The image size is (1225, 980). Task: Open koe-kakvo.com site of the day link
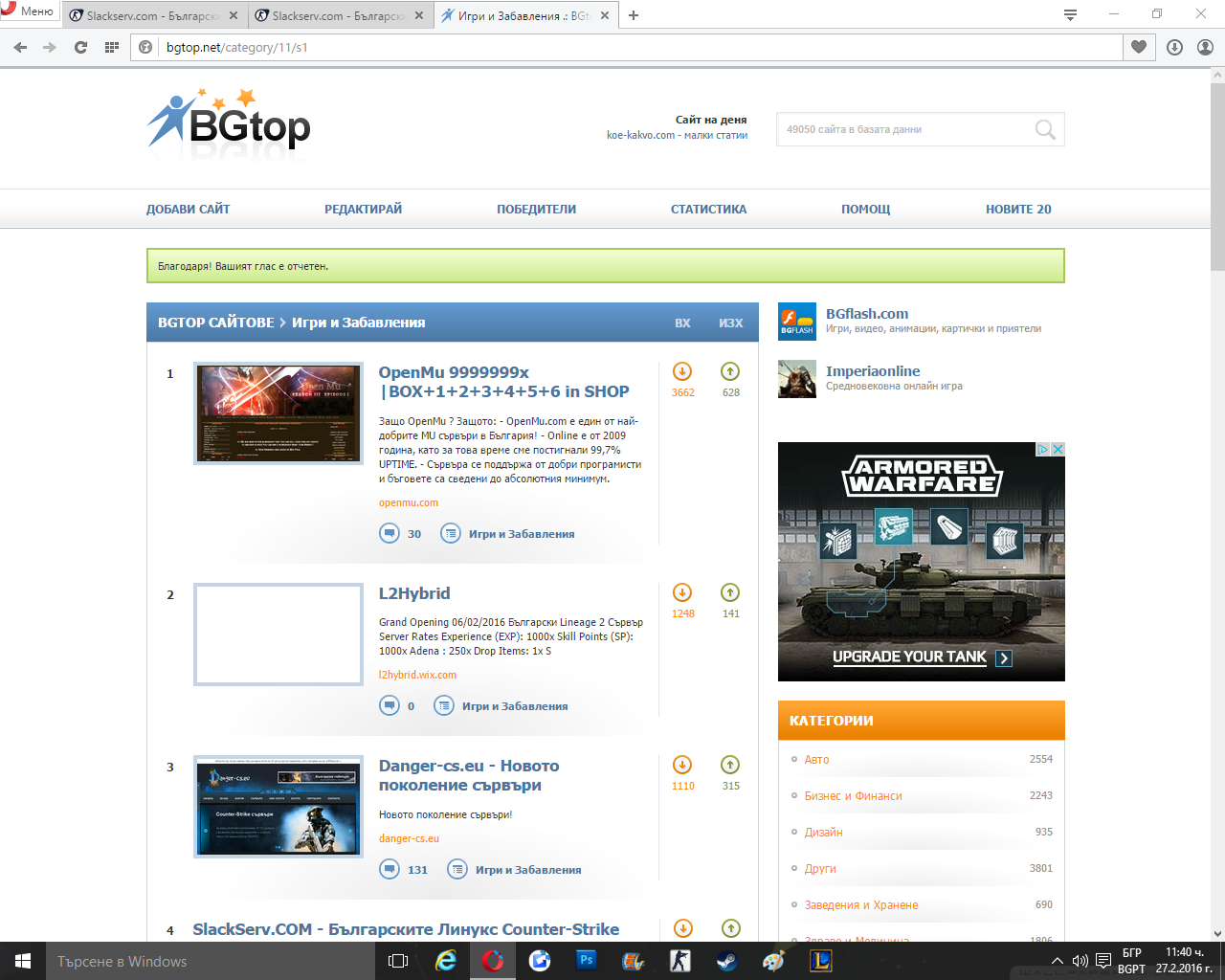(677, 135)
